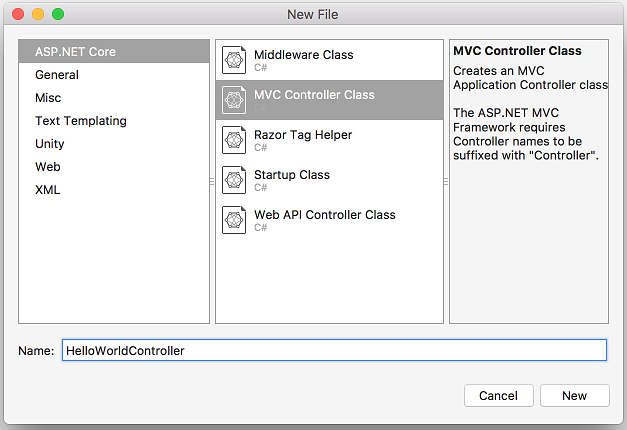Viewport: 627px width, 430px height.
Task: Click the Web API Controller Class icon
Action: [x=234, y=220]
